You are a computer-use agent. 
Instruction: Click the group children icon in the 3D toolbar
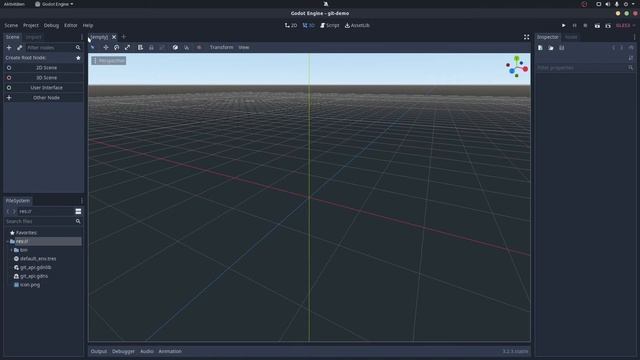162,47
